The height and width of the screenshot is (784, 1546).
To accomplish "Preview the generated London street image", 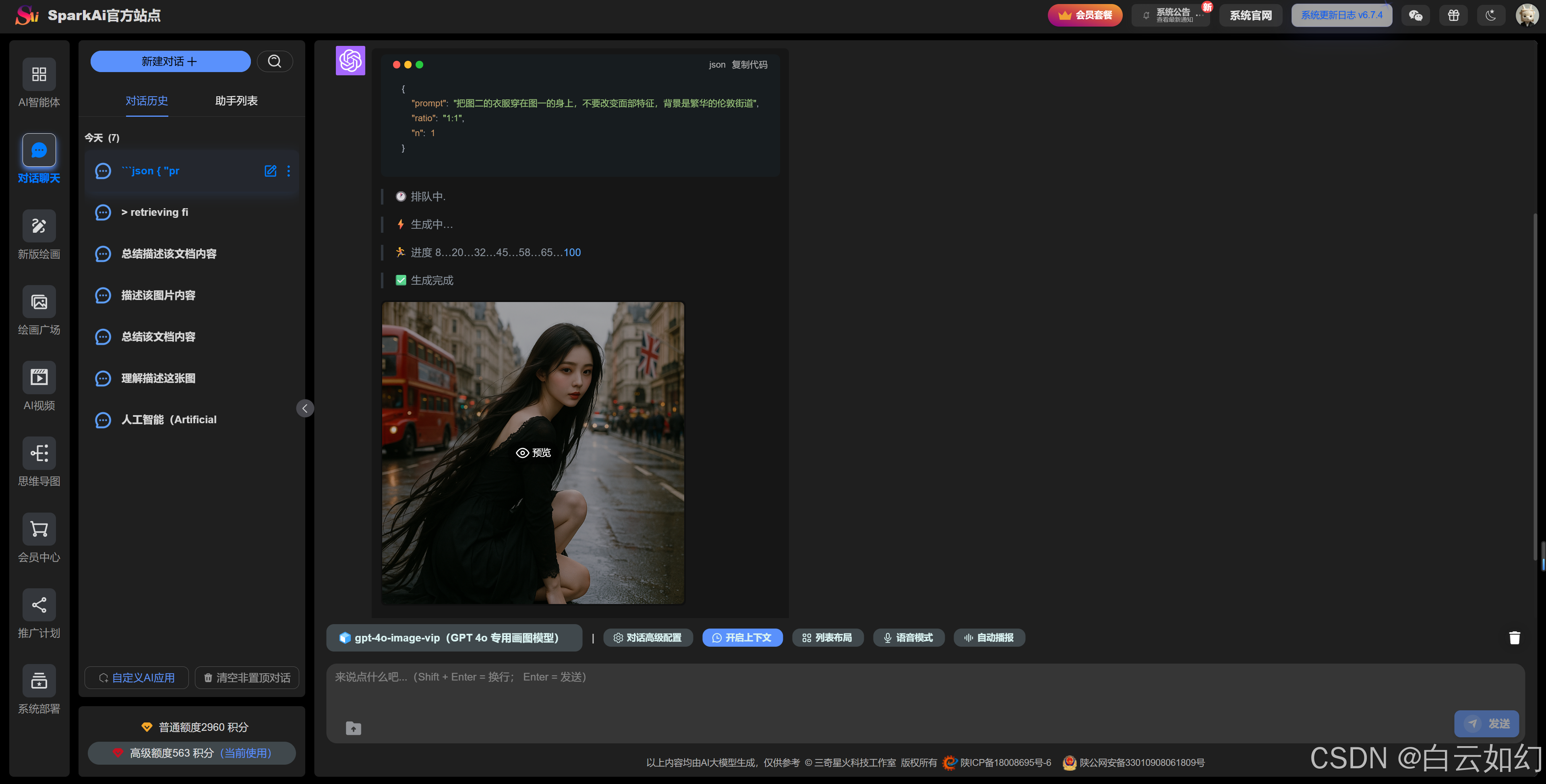I will 533,453.
